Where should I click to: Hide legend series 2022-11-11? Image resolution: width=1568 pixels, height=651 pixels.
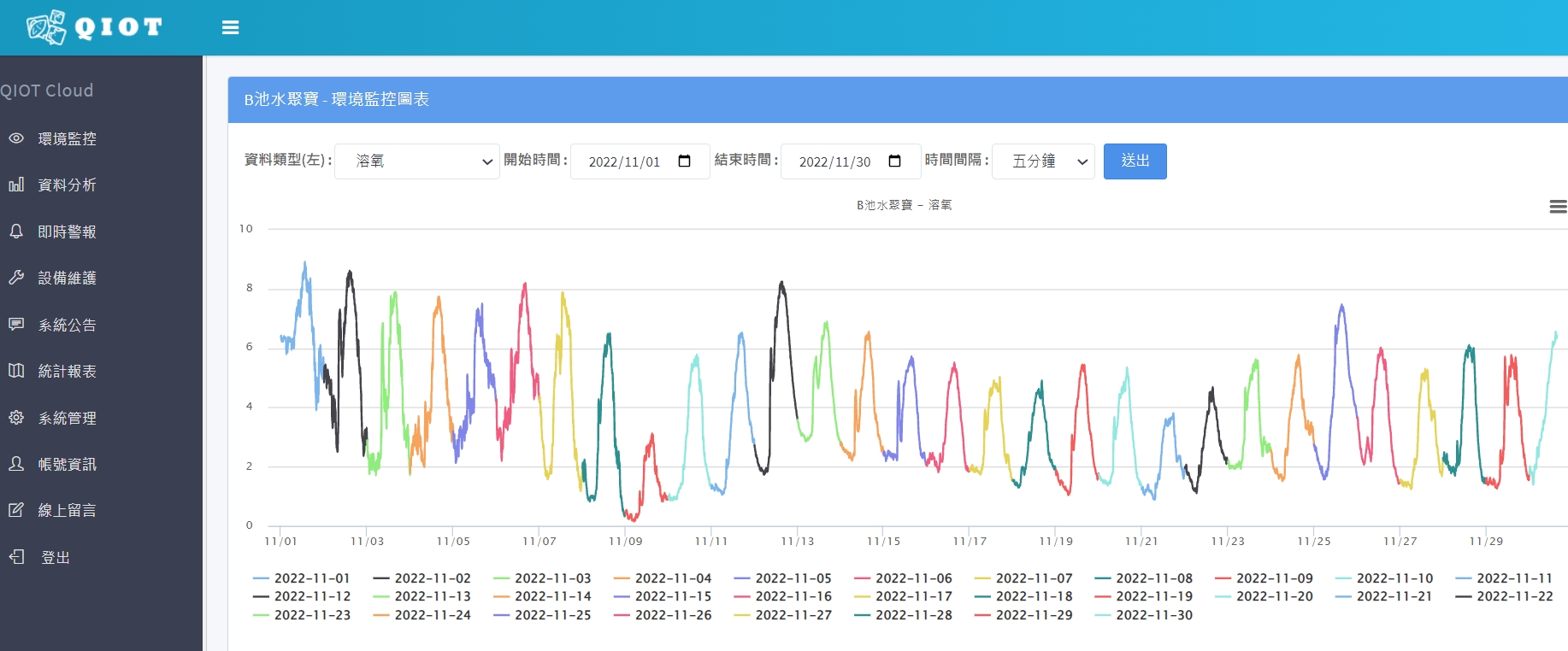pos(1505,578)
